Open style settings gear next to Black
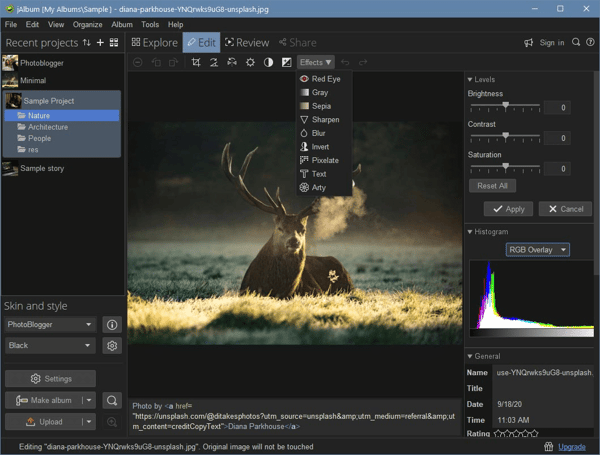The height and width of the screenshot is (455, 600). point(112,346)
